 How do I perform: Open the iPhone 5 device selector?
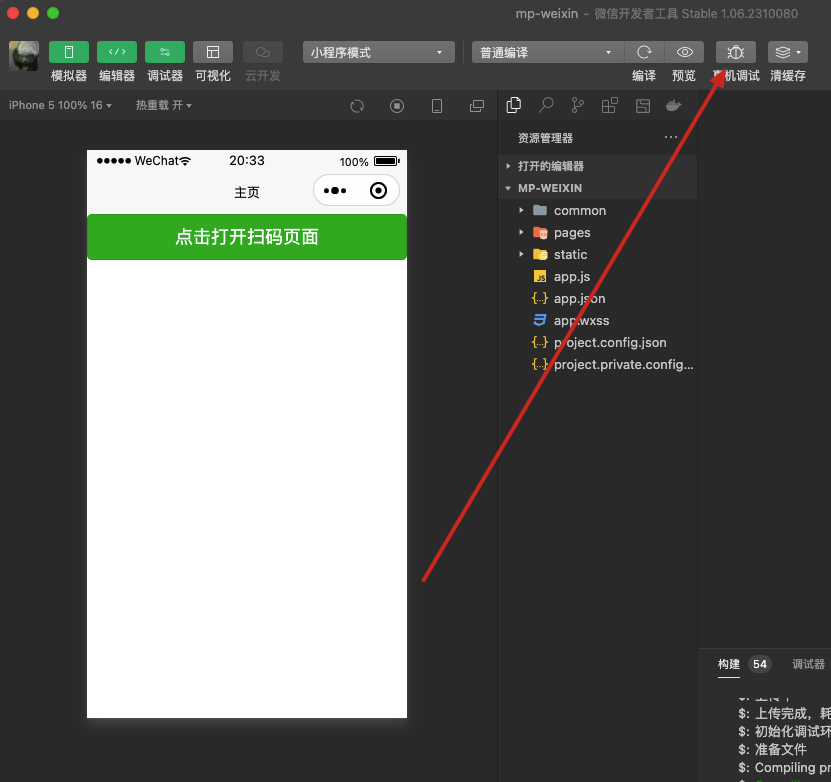(x=60, y=105)
